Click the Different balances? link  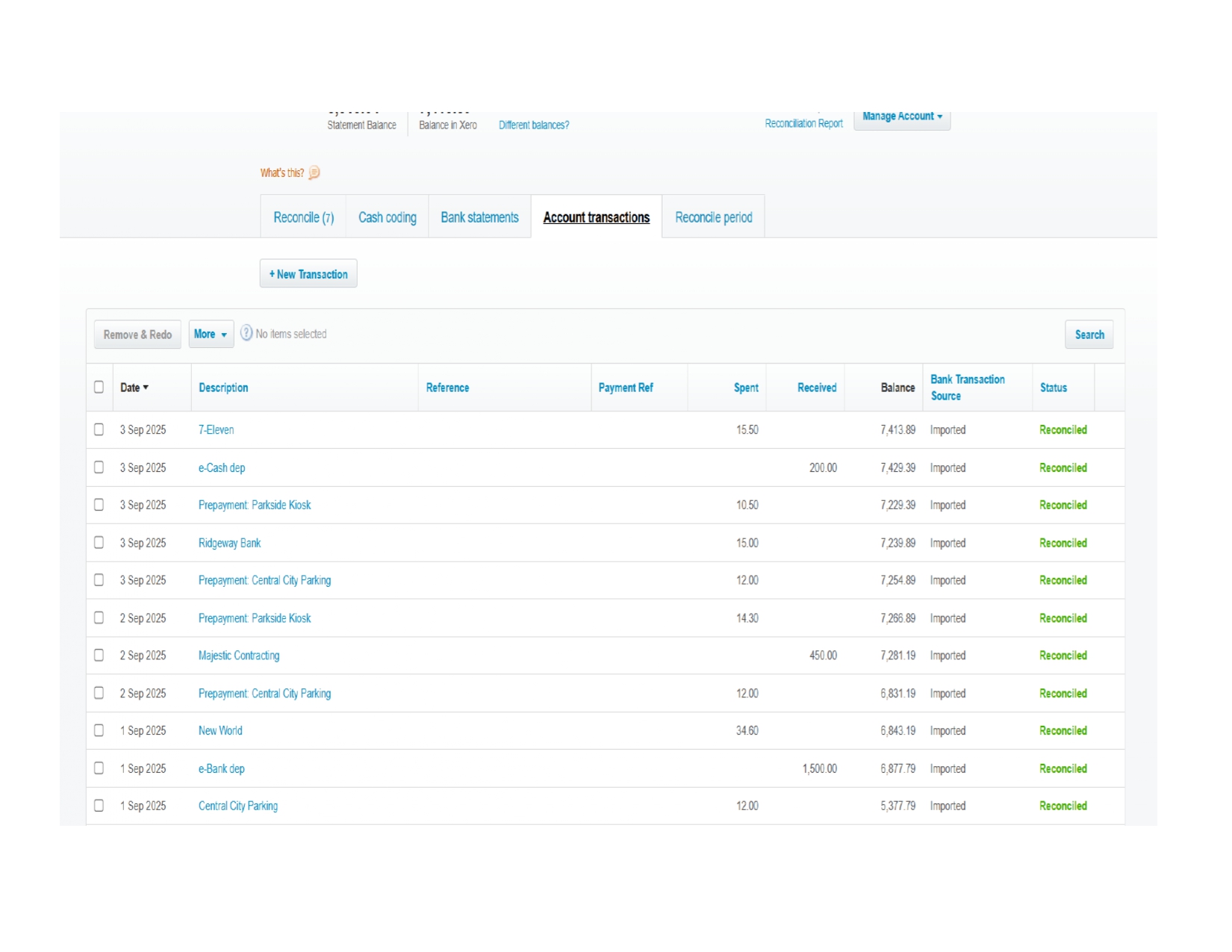tap(534, 125)
